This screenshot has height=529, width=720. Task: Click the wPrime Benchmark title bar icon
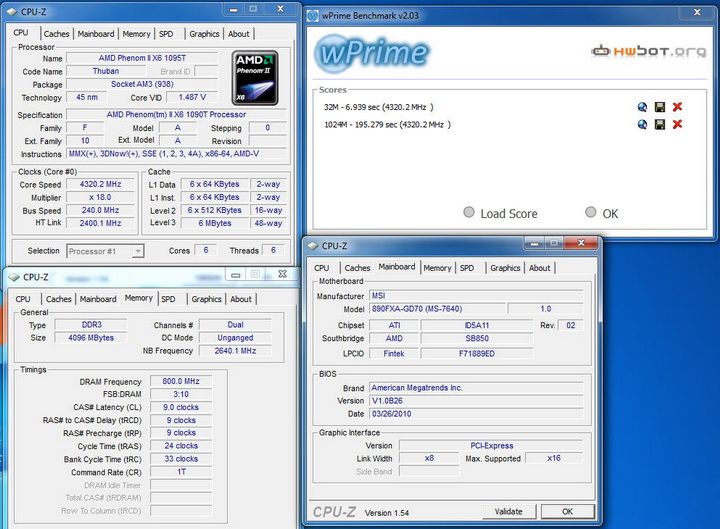click(x=313, y=16)
